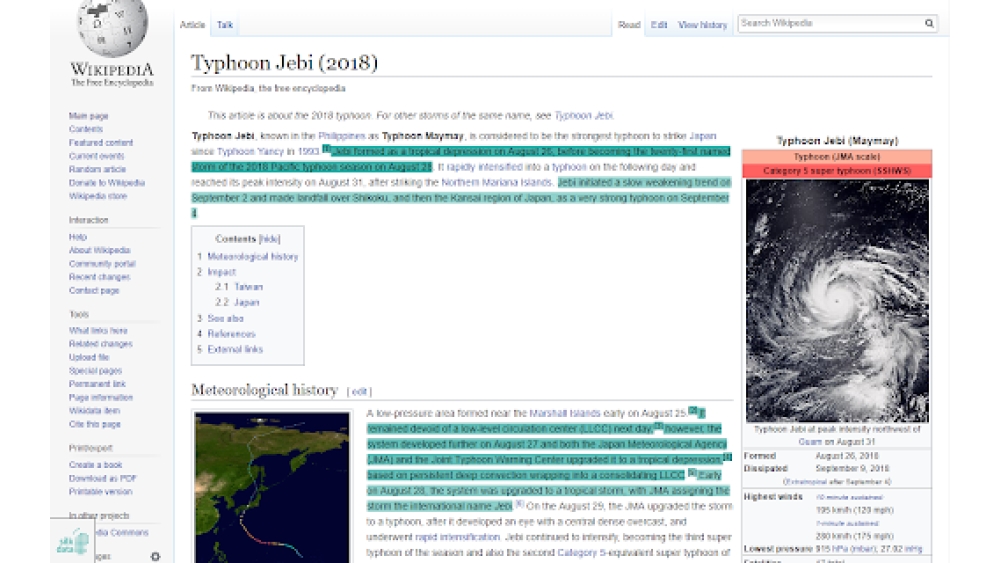
Task: Open the Edit tab
Action: 659,25
